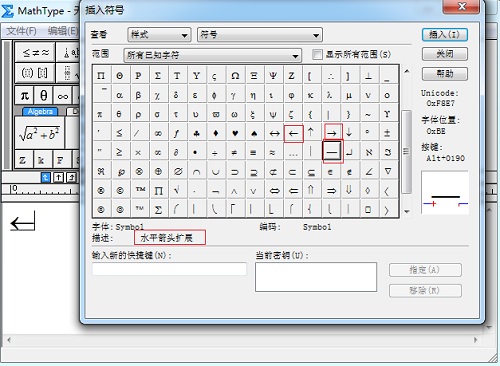Pick the not-equal ≠ symbol in the grid
This screenshot has width=500, height=366.
(x=234, y=153)
